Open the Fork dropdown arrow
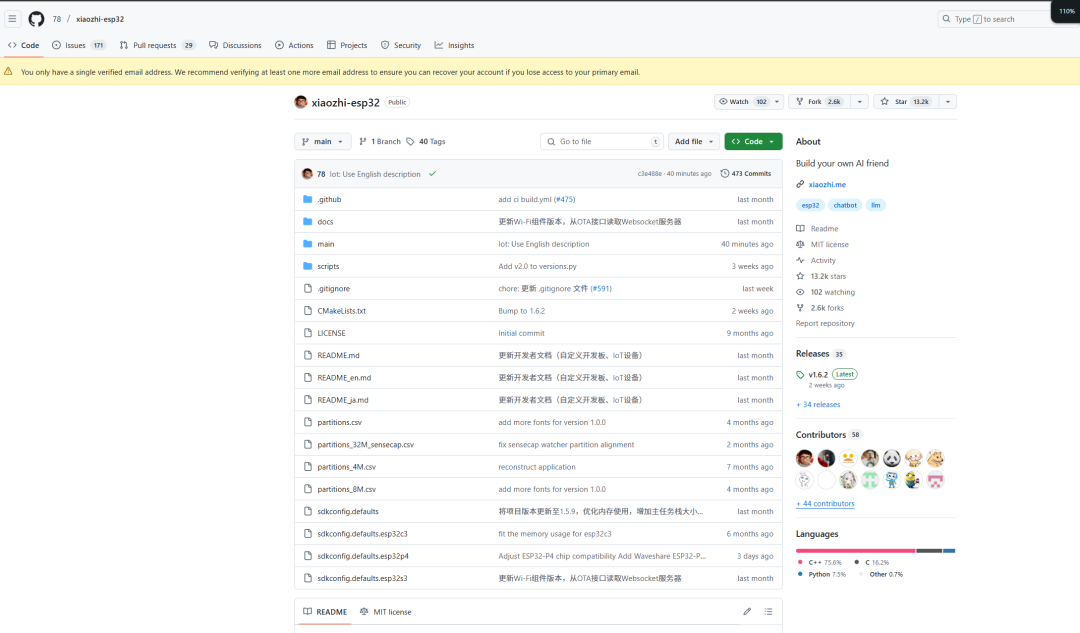 (x=860, y=101)
